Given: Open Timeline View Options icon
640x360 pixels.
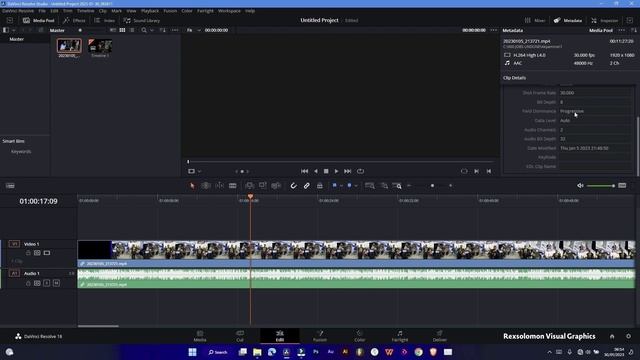Looking at the screenshot, I should click(10, 186).
